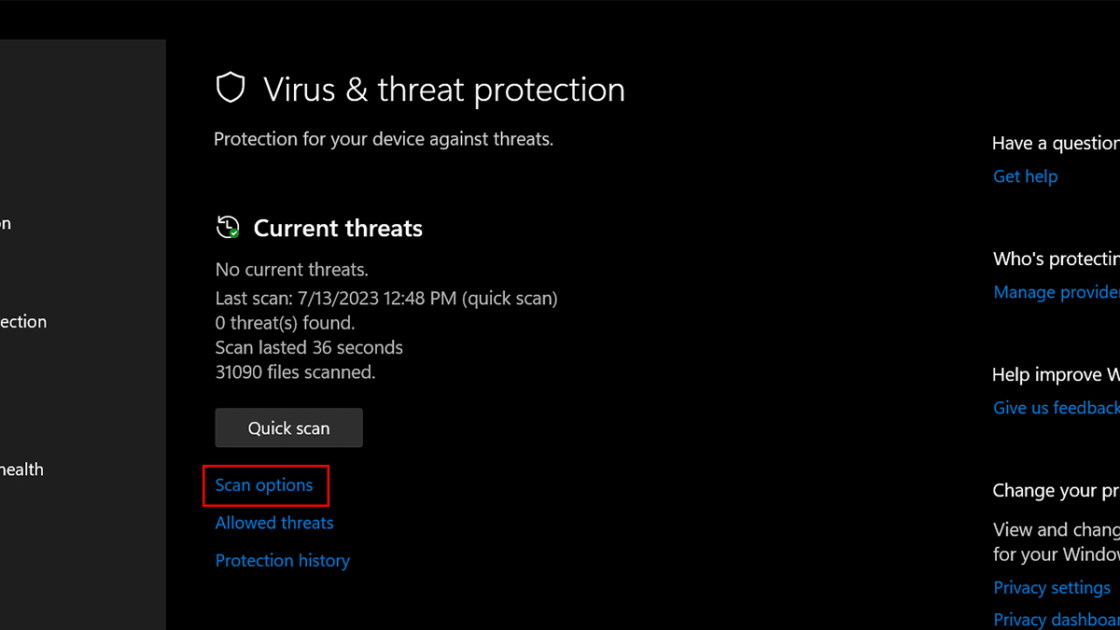Click the Virus & threat protection title
The width and height of the screenshot is (1120, 630).
pos(444,90)
